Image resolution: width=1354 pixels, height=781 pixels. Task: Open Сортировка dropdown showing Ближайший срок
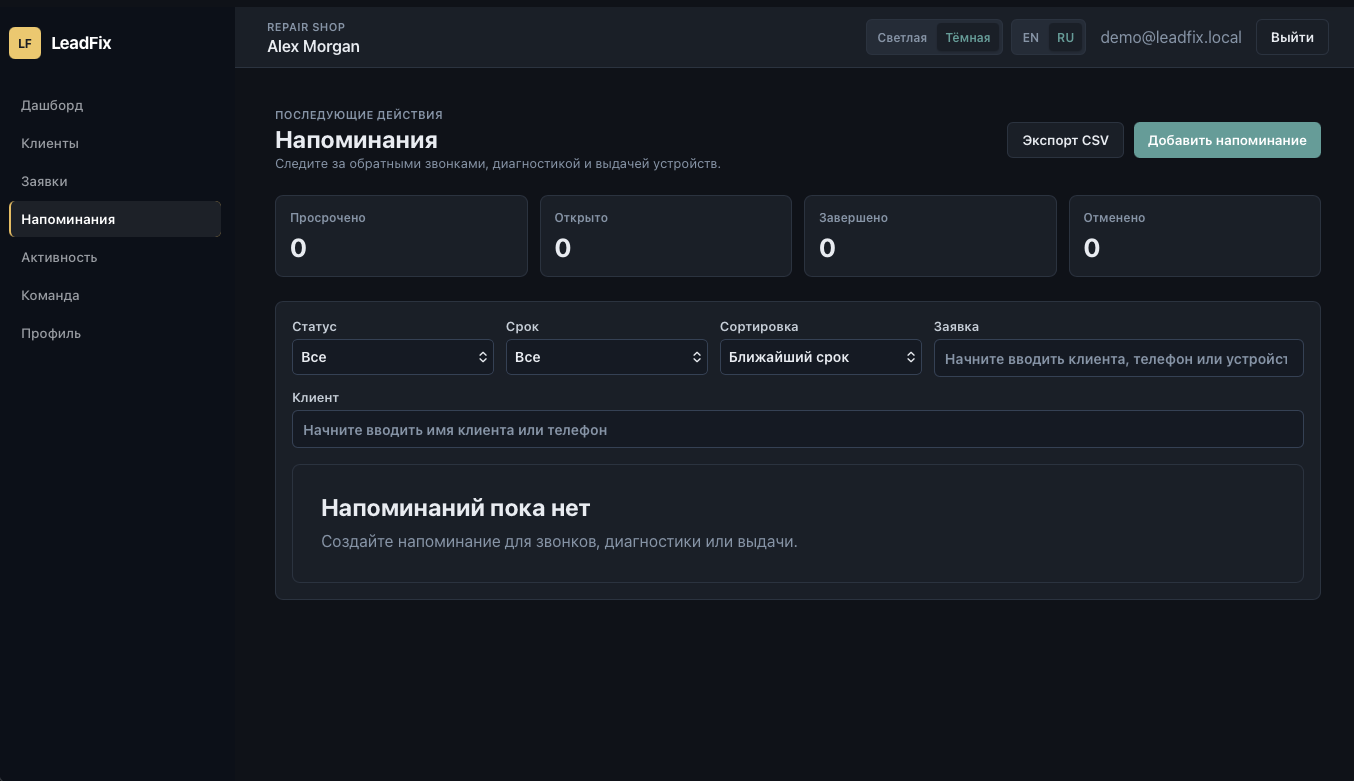(x=820, y=357)
